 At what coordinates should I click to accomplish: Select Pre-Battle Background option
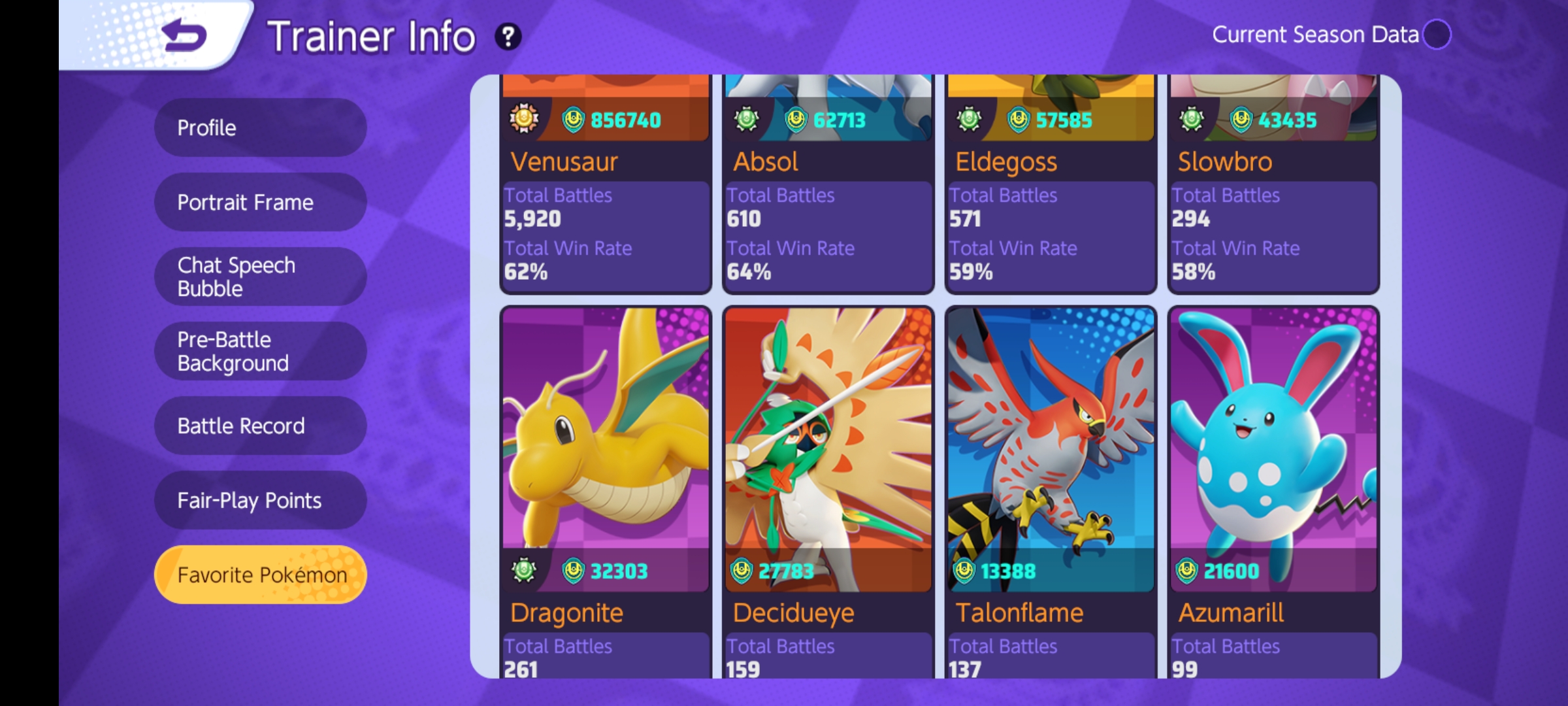260,351
